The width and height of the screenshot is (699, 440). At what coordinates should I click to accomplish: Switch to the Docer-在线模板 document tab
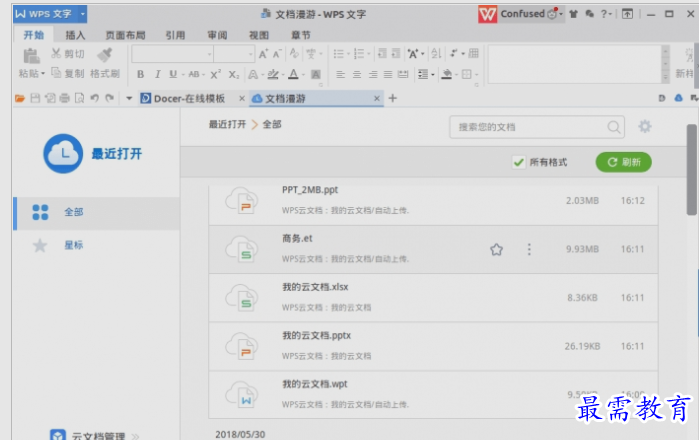click(x=188, y=99)
